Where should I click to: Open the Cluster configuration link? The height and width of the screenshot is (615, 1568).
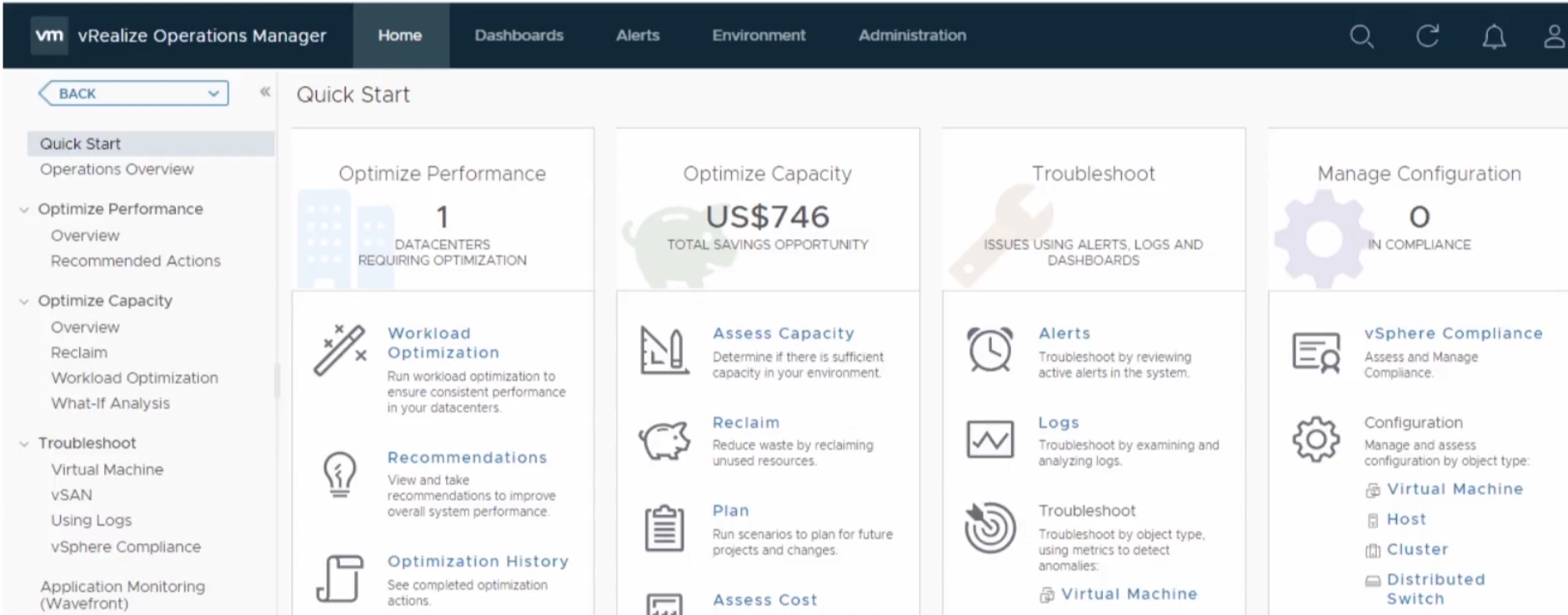pos(1417,549)
